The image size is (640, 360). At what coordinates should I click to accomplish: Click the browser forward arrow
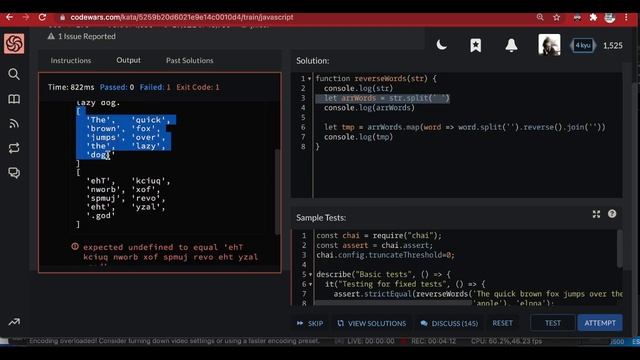tap(26, 17)
